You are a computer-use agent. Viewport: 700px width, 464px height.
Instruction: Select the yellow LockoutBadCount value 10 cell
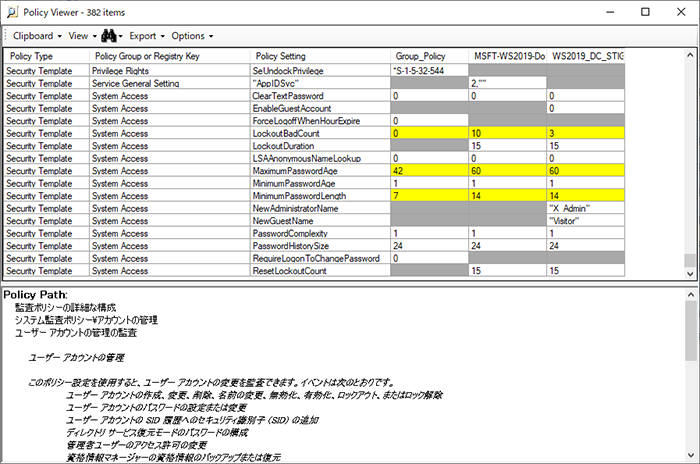point(507,133)
